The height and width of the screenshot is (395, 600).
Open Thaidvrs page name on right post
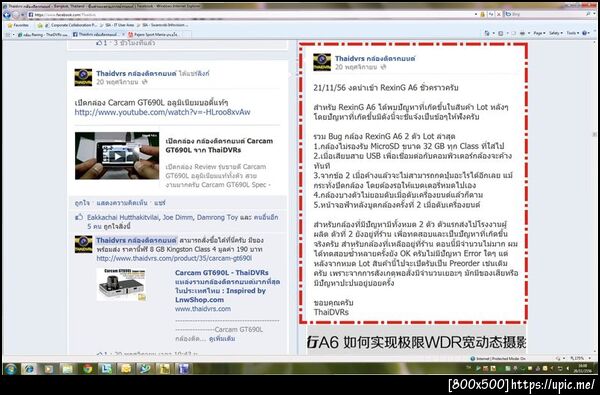pyautogui.click(x=375, y=59)
